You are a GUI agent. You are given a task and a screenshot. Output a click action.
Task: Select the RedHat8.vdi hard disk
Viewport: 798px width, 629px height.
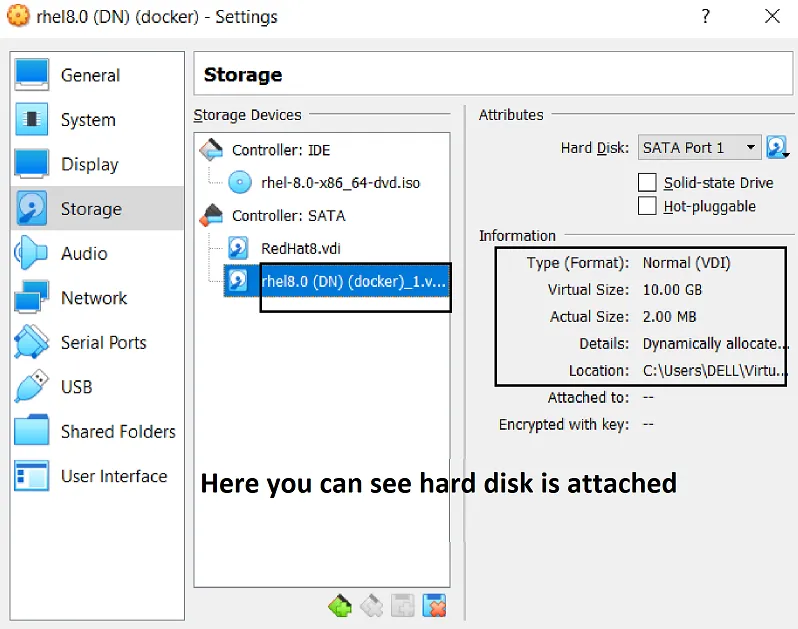click(301, 248)
